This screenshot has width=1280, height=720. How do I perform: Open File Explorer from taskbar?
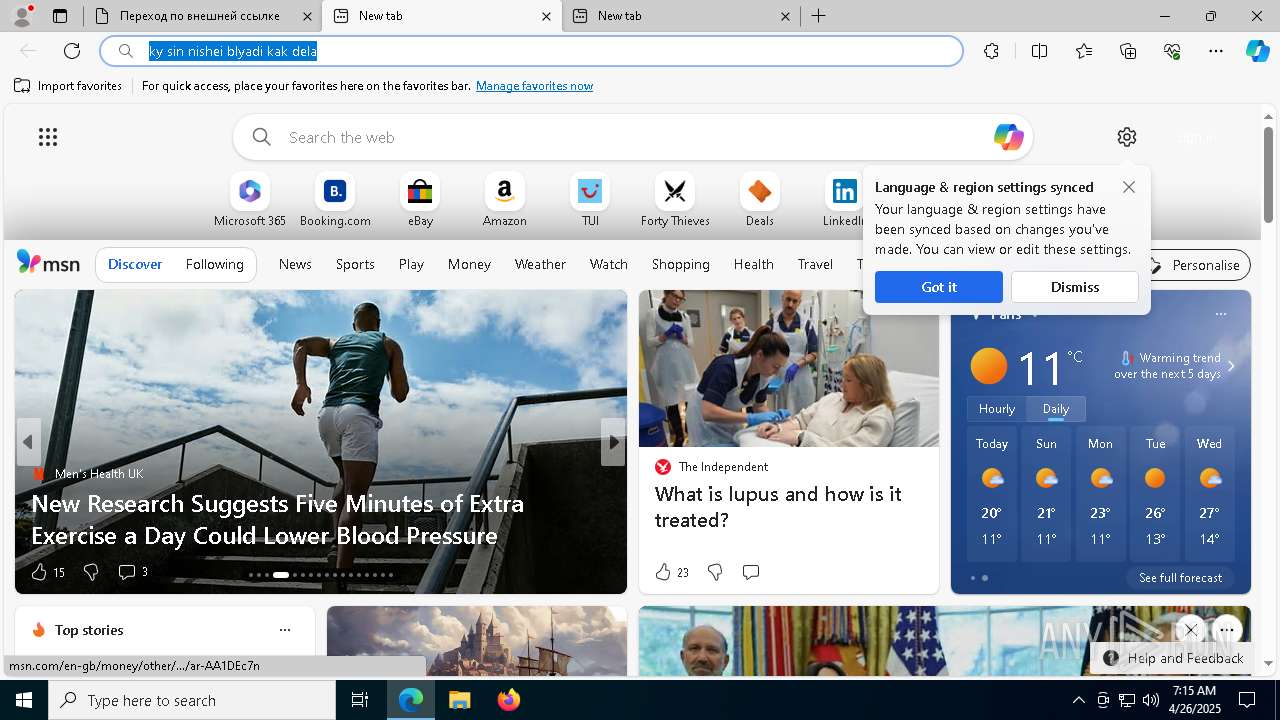(459, 700)
